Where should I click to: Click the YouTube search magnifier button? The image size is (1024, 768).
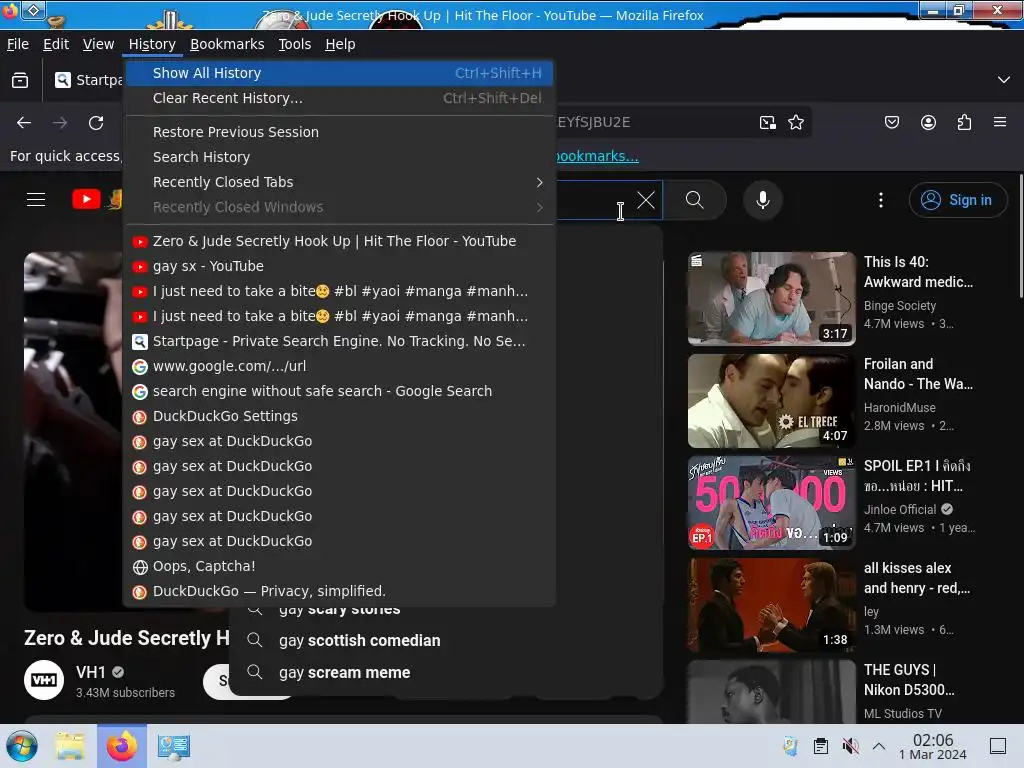(695, 200)
